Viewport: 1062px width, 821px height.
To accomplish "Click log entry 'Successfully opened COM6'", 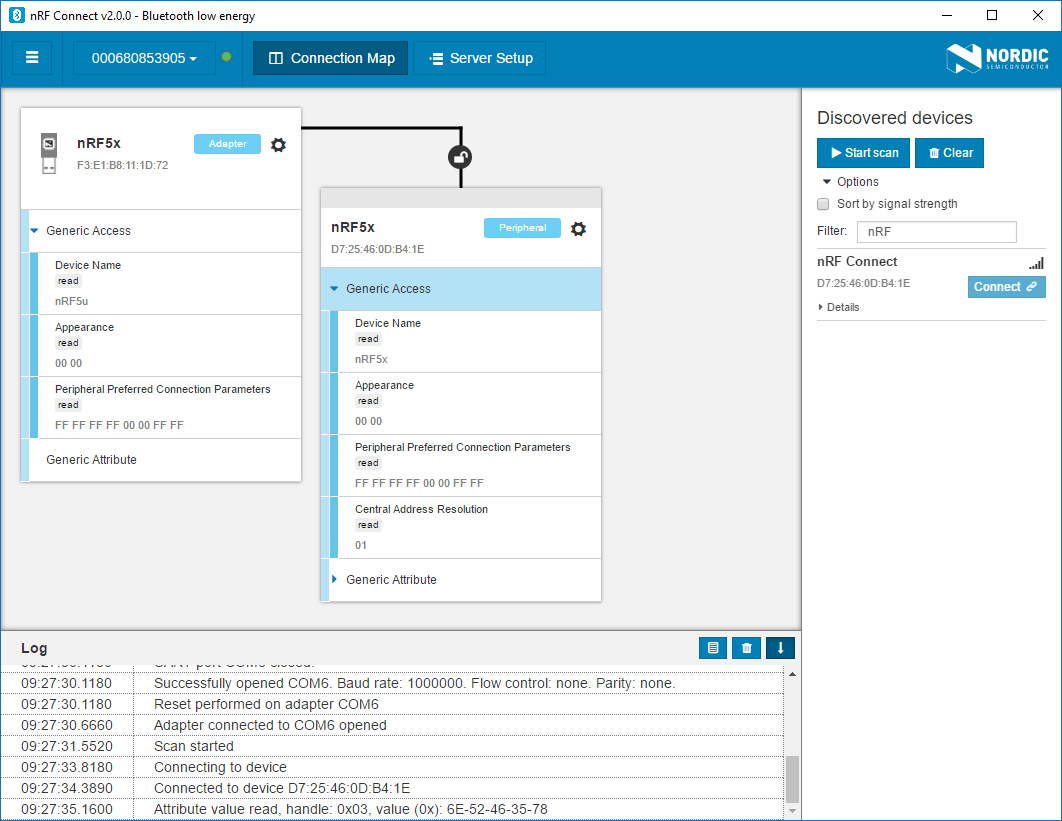I will click(415, 683).
